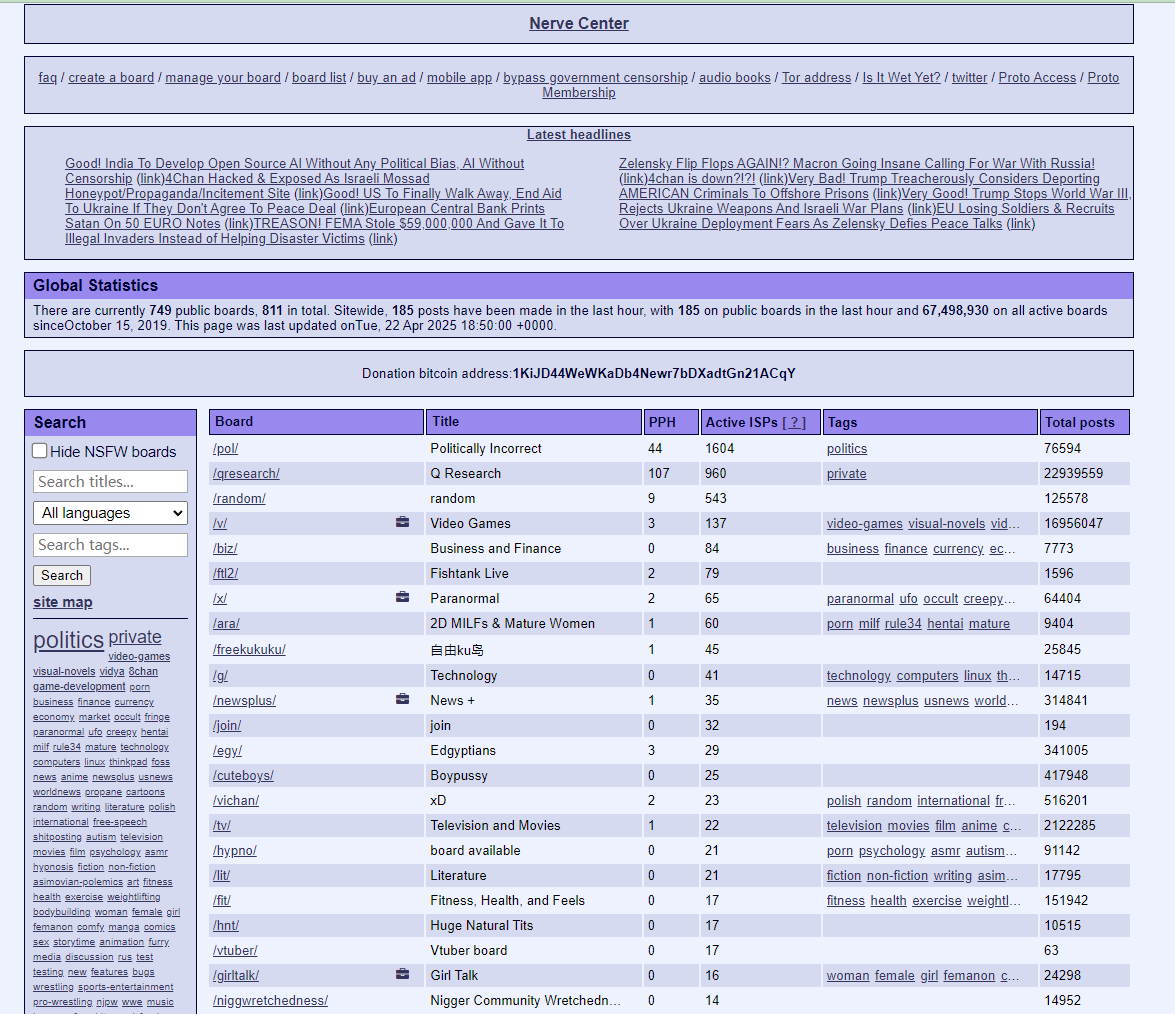Image resolution: width=1175 pixels, height=1014 pixels.
Task: Go to create a board
Action: [x=111, y=77]
